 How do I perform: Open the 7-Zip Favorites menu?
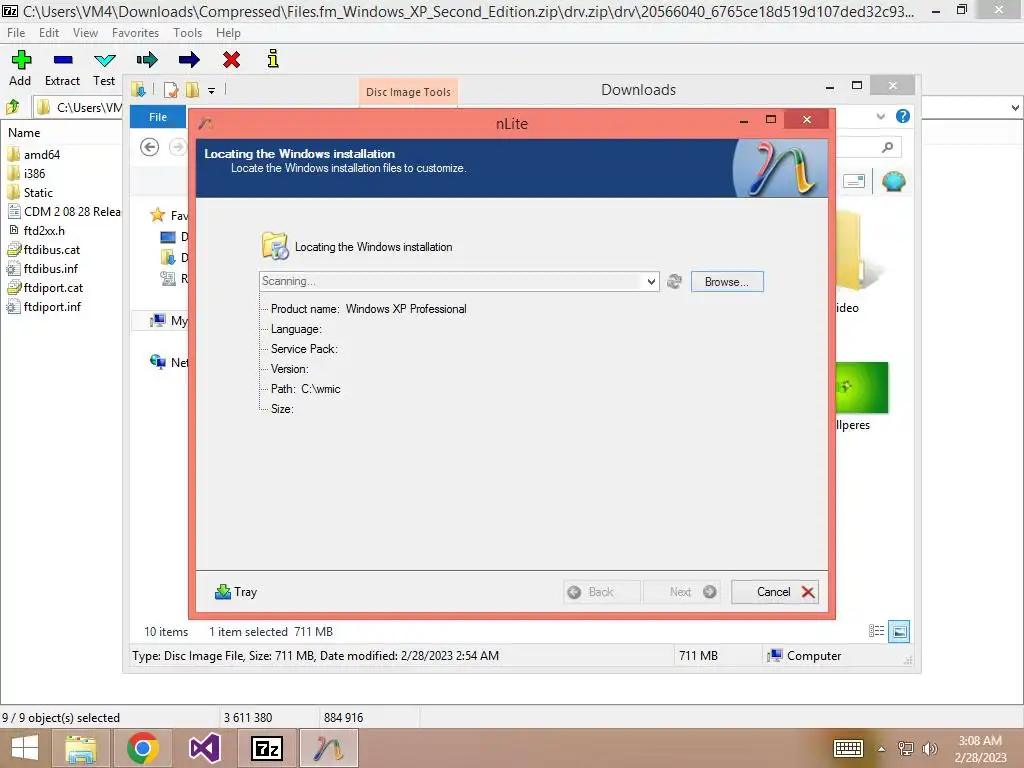pos(135,33)
